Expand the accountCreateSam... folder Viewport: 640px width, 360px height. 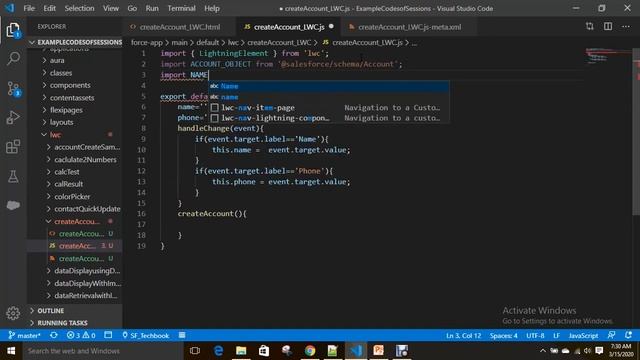[x=87, y=147]
